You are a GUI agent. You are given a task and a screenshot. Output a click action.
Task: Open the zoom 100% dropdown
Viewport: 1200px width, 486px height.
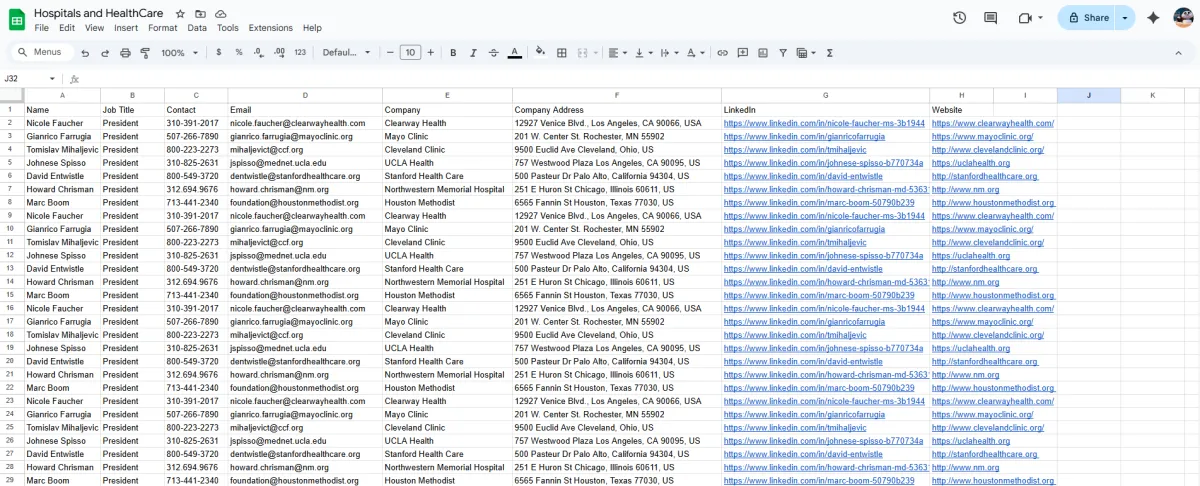click(x=179, y=52)
